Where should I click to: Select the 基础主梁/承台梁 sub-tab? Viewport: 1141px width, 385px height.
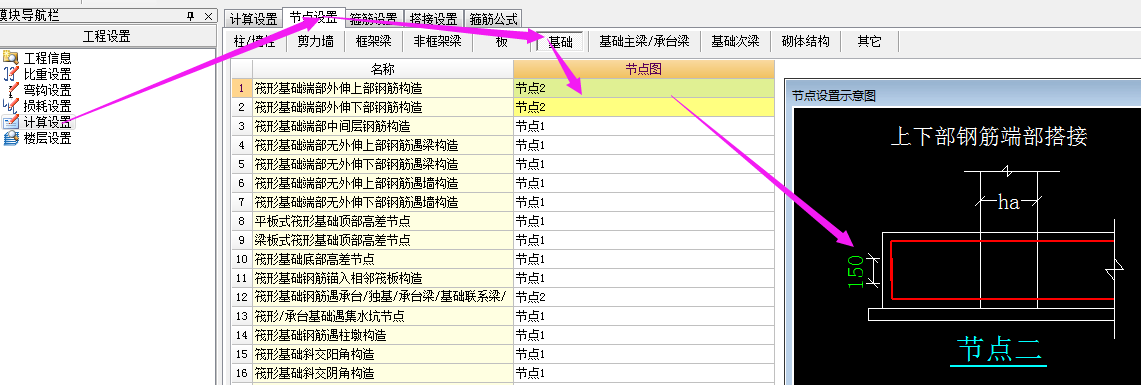tap(644, 41)
